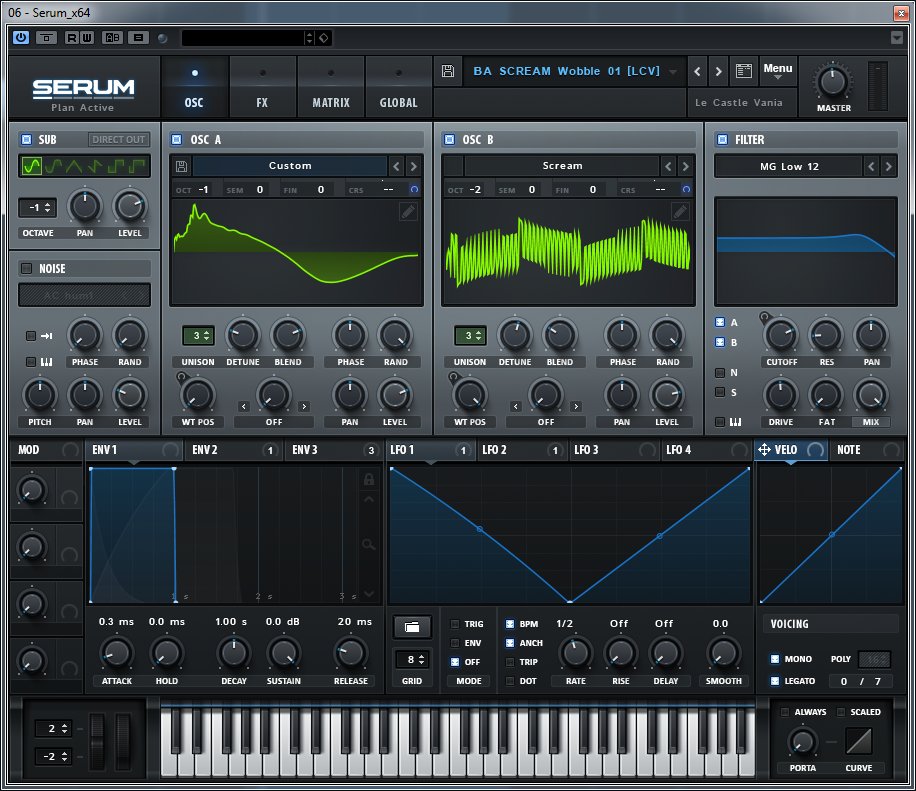Toggle the OSC B enable switch
Image resolution: width=916 pixels, height=791 pixels.
449,140
